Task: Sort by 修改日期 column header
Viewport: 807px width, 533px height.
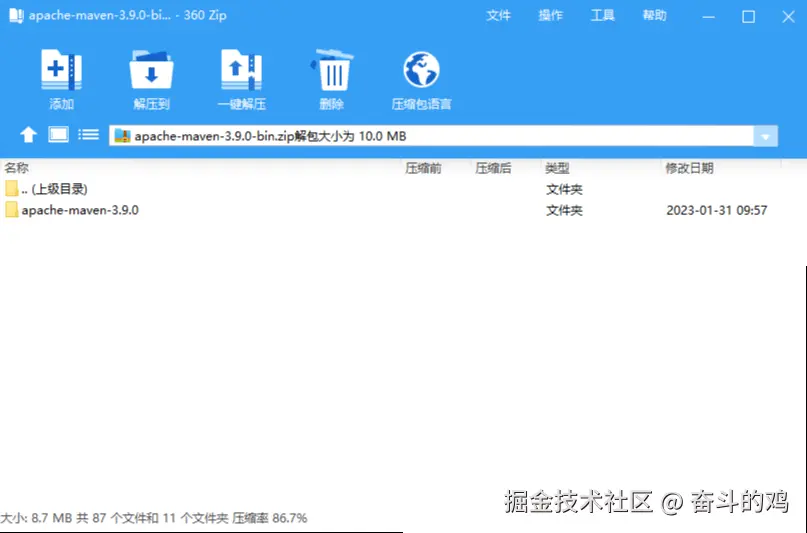Action: click(x=689, y=168)
